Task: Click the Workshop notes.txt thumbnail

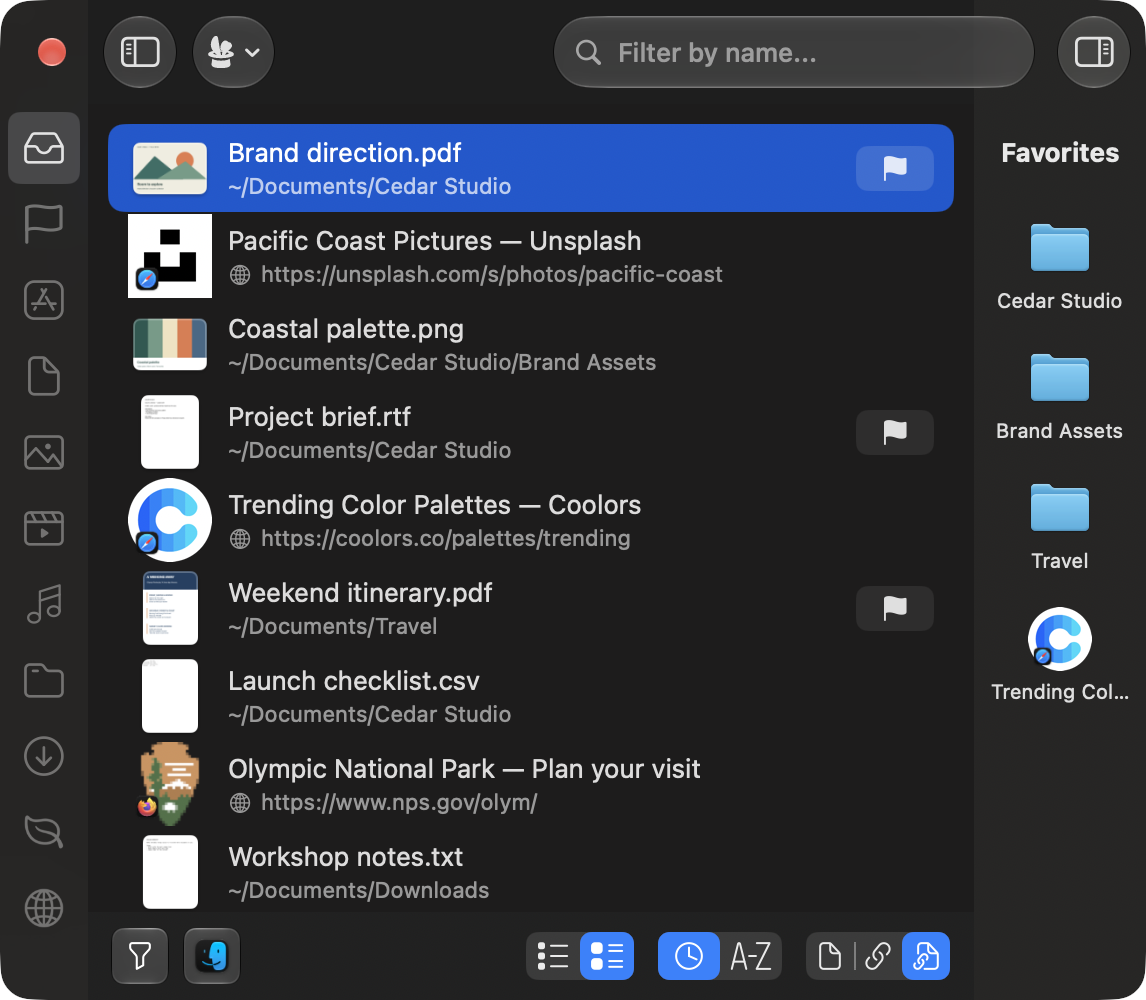Action: tap(170, 872)
